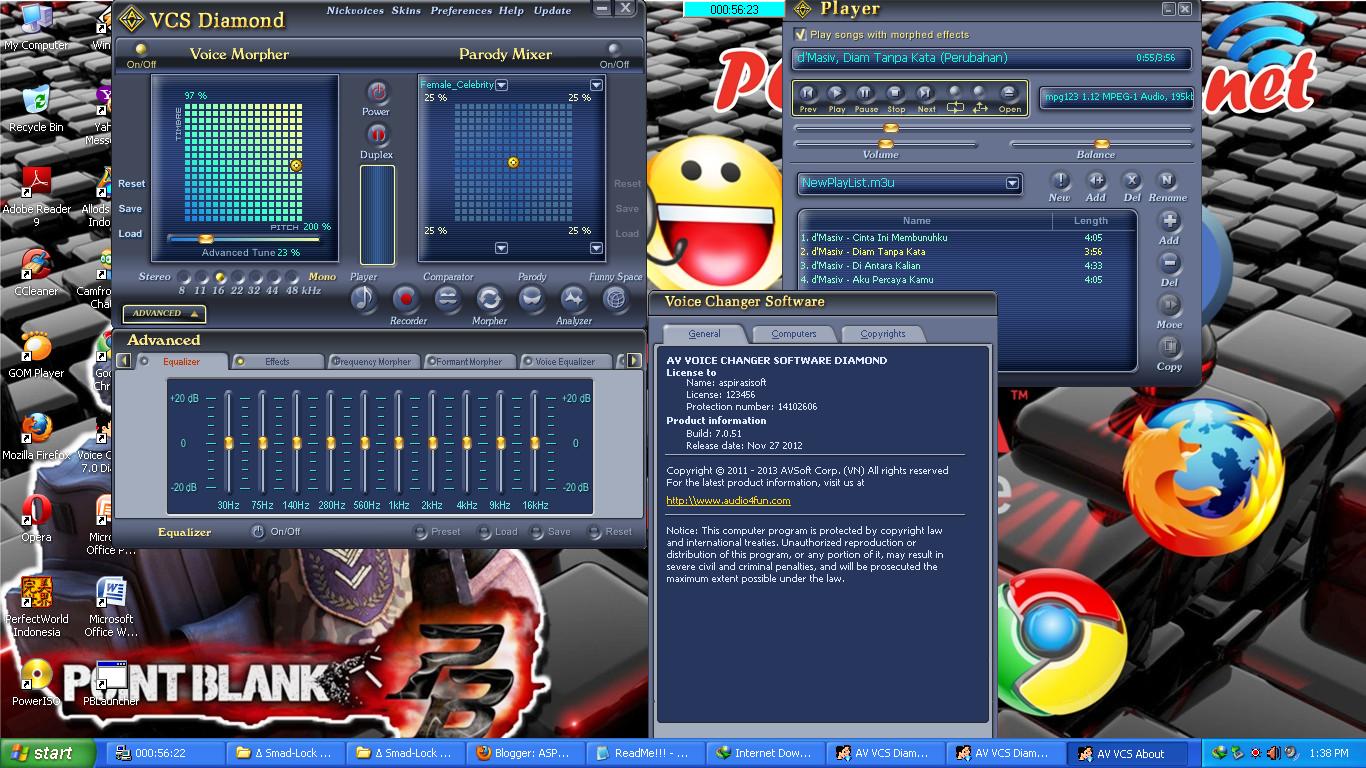
Task: Open the Preferences menu
Action: (461, 11)
